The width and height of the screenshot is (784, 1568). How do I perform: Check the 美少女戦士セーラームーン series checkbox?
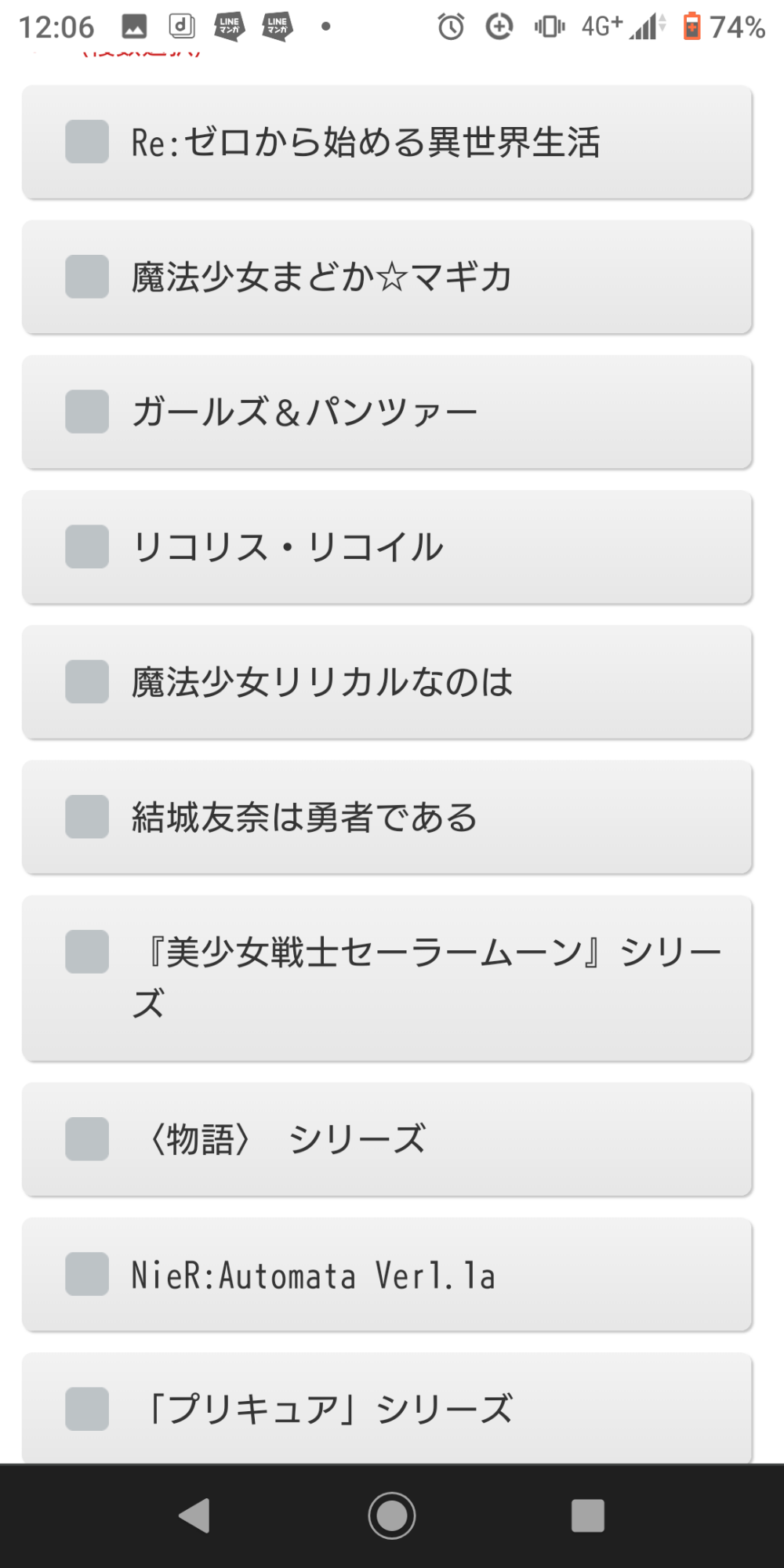click(87, 952)
